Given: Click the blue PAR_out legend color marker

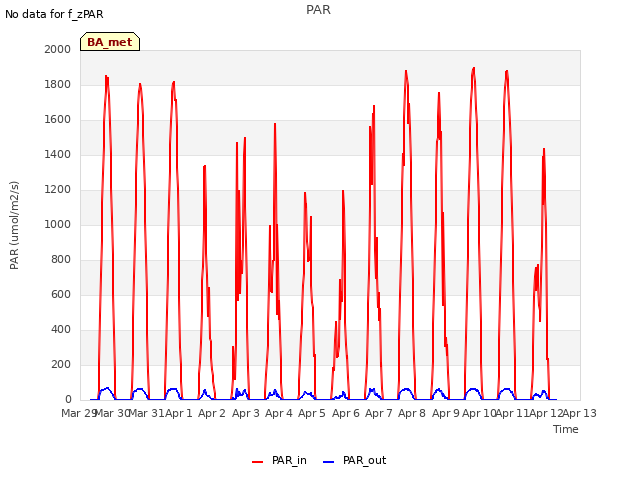Looking at the screenshot, I should pos(329,462).
